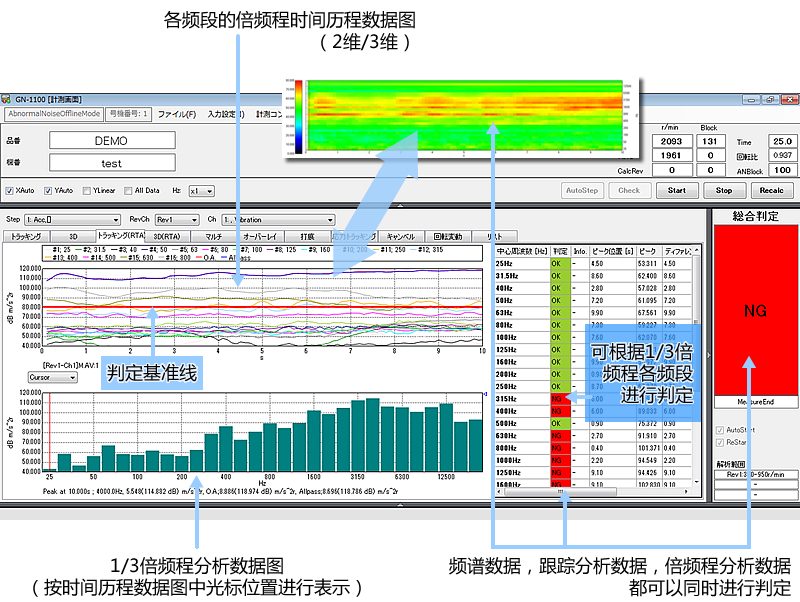Screen dimensions: 800x602
Task: Click the heatmap color scale bar
Action: coord(298,116)
